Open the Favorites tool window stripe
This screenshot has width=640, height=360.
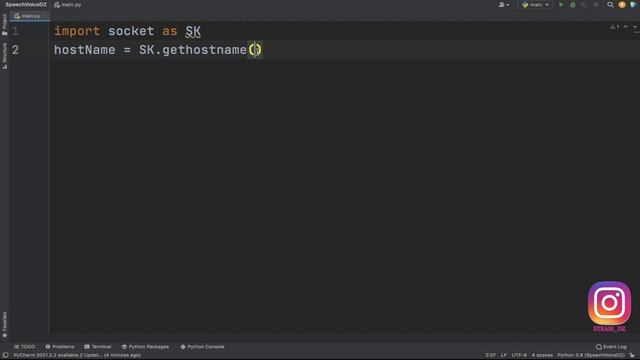pos(4,324)
